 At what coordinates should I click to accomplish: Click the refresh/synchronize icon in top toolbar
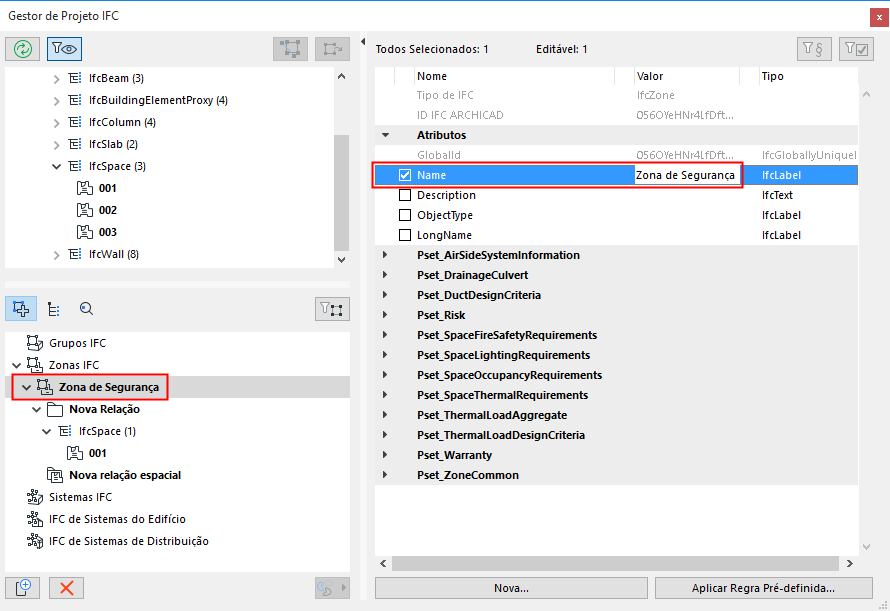(21, 48)
